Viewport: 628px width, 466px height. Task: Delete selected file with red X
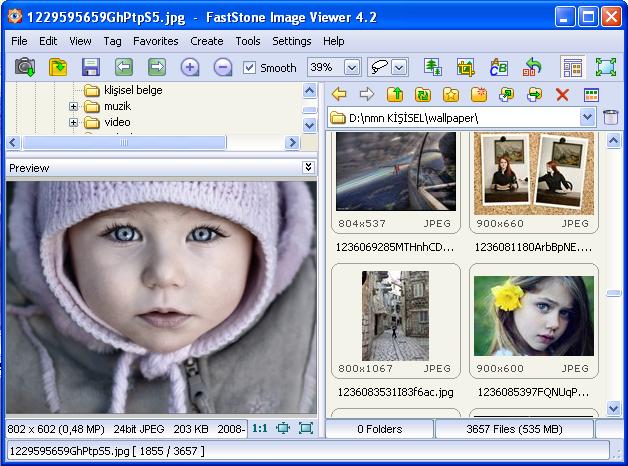pyautogui.click(x=562, y=94)
